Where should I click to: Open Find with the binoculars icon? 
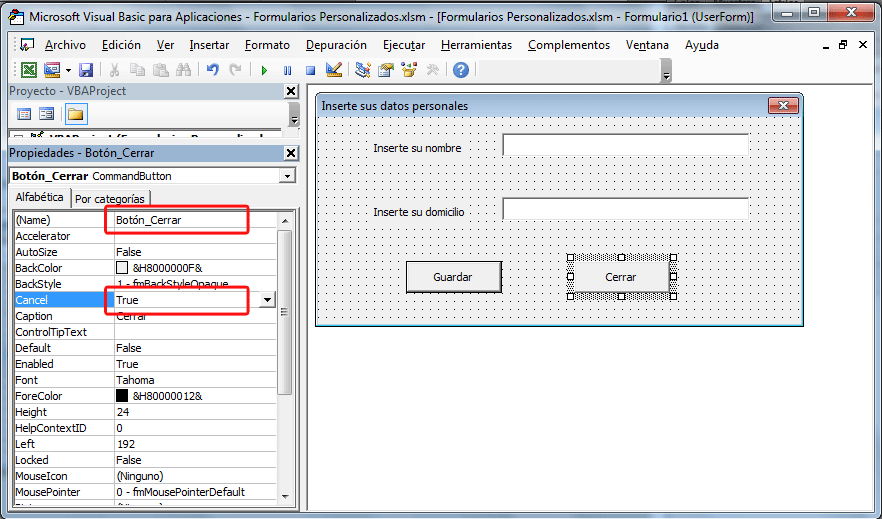pyautogui.click(x=183, y=70)
